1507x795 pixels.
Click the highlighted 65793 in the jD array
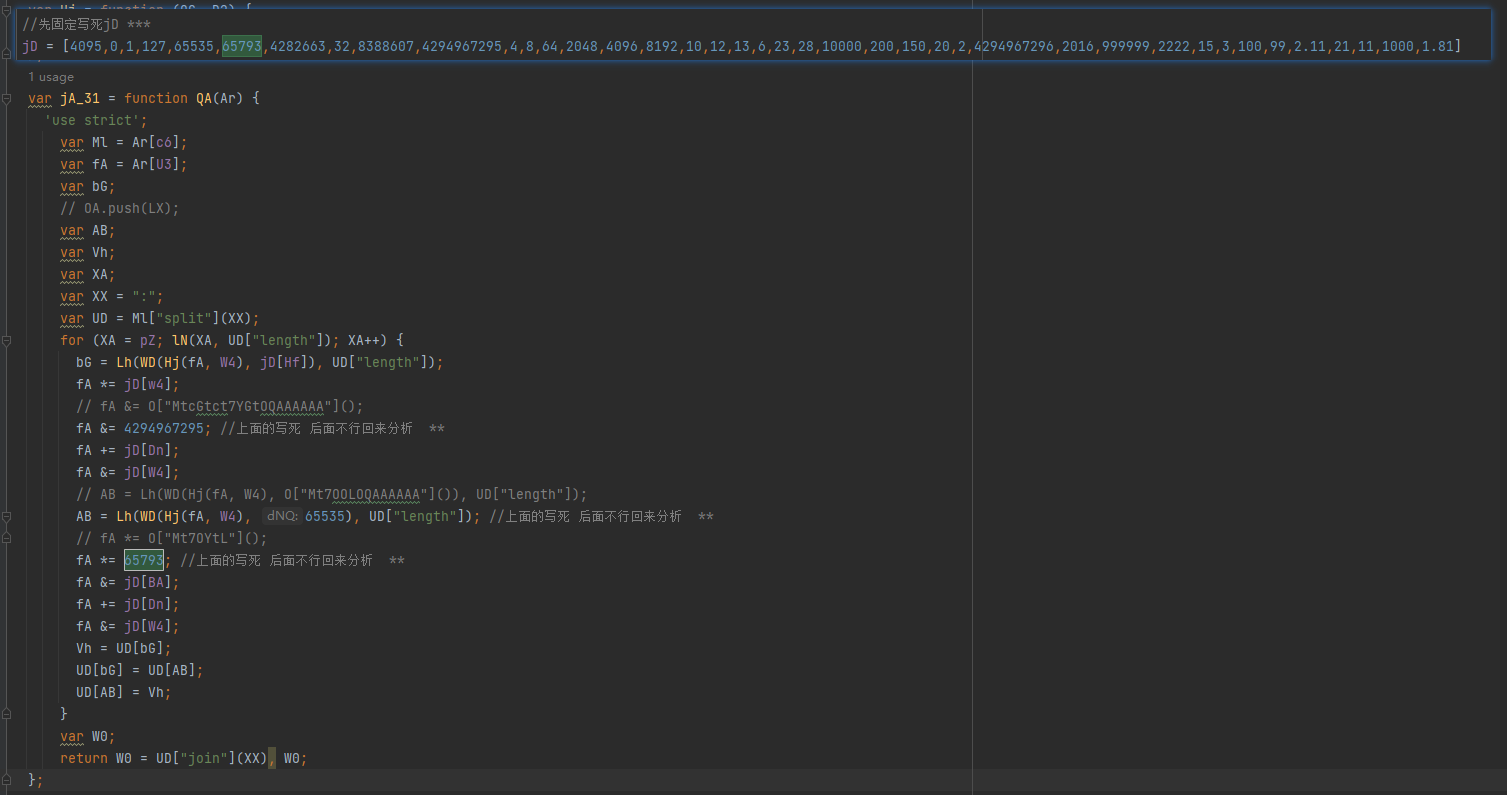pos(242,46)
